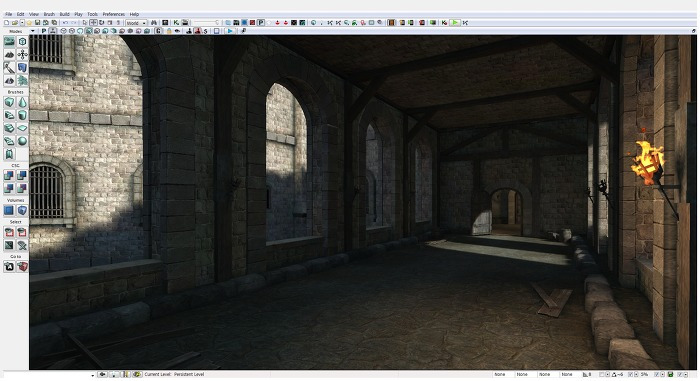Open the Help menu

coord(134,14)
